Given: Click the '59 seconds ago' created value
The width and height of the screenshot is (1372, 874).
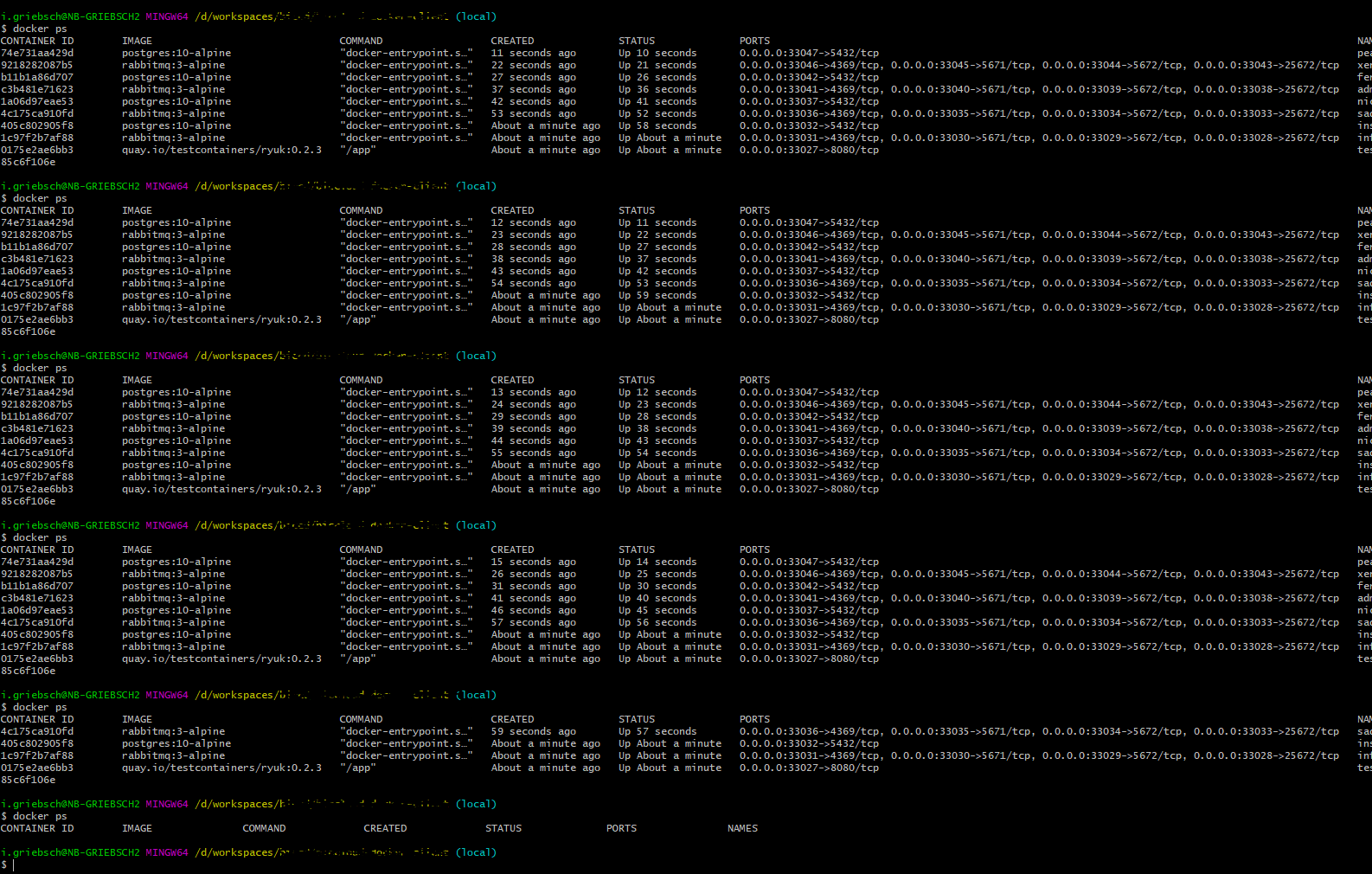Looking at the screenshot, I should click(x=534, y=731).
